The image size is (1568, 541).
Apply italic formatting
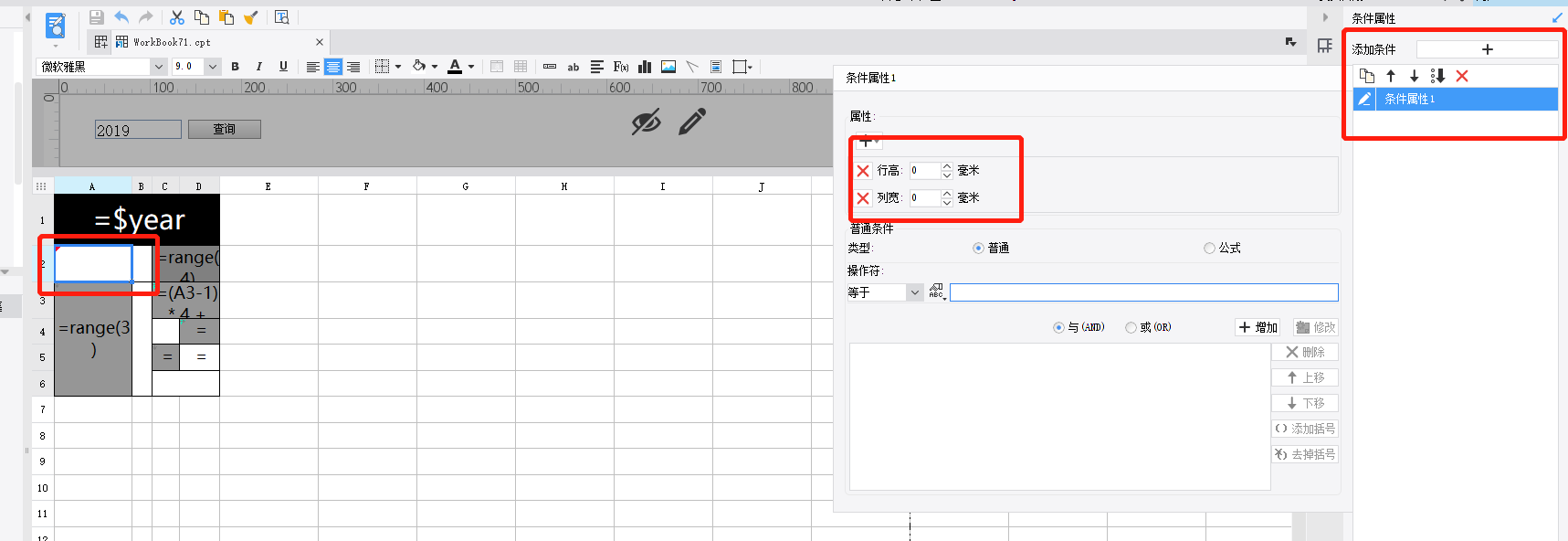click(x=259, y=67)
